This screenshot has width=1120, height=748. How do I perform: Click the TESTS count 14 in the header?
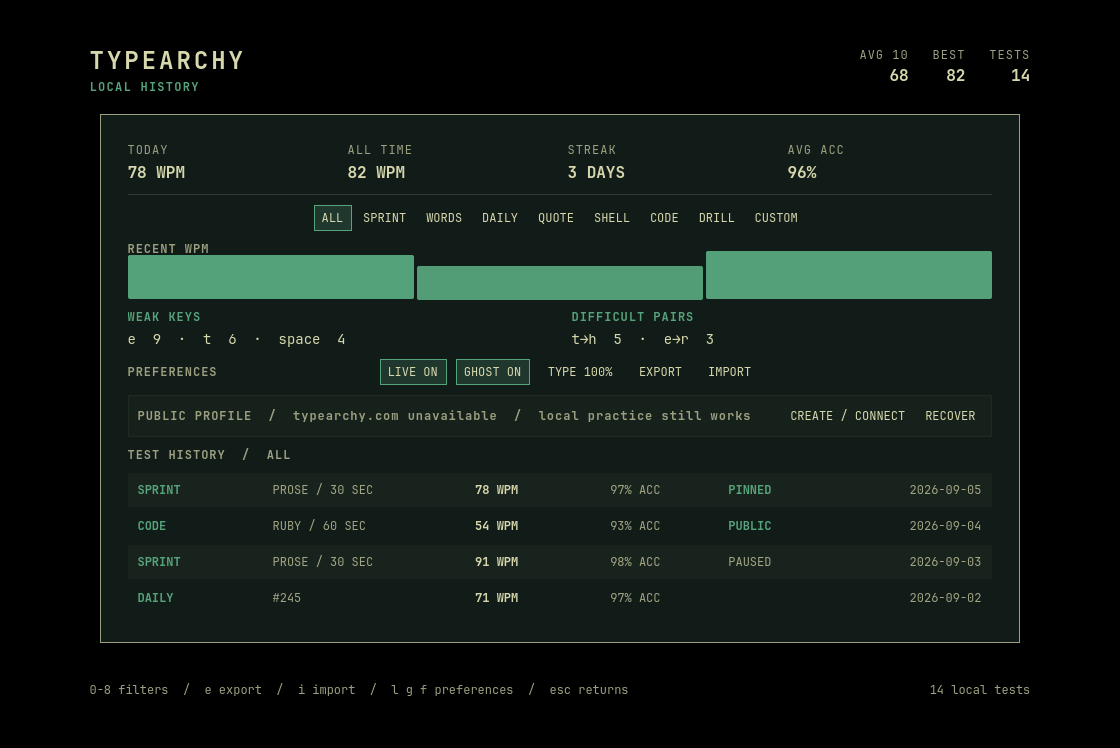[x=1020, y=76]
